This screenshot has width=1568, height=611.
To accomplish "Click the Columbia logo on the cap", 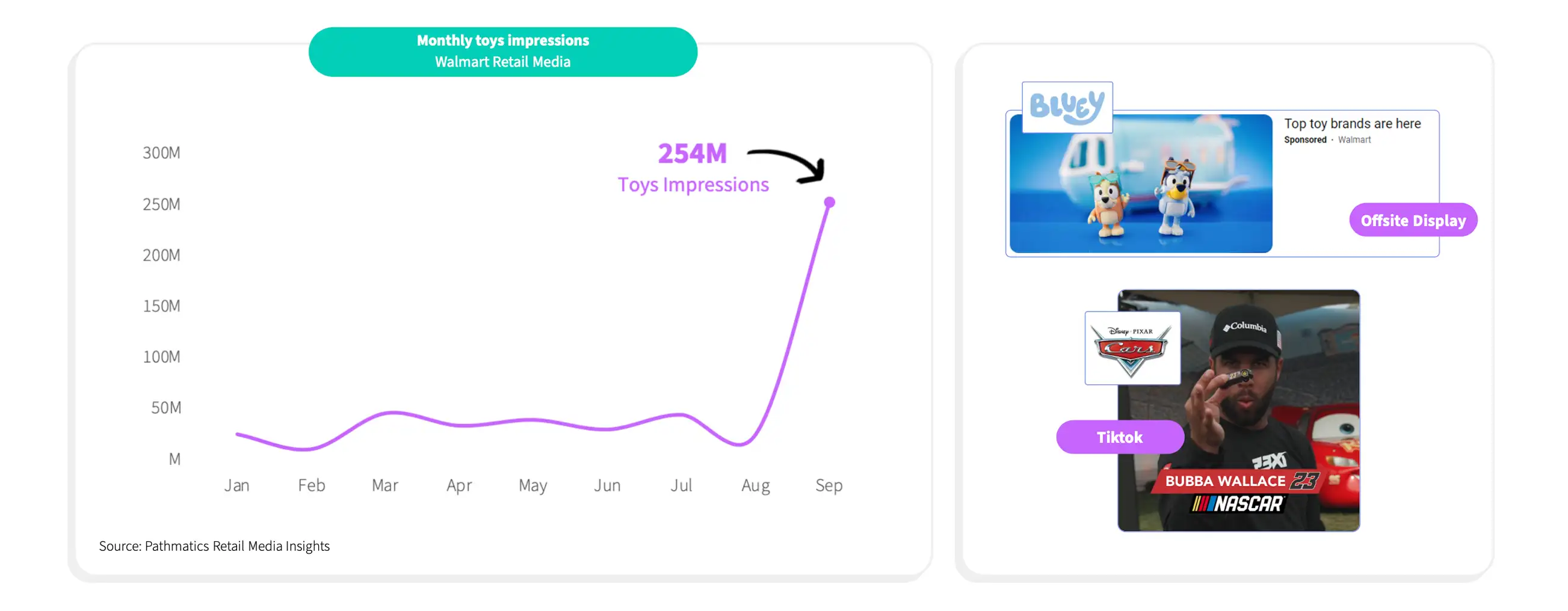I will click(1245, 327).
